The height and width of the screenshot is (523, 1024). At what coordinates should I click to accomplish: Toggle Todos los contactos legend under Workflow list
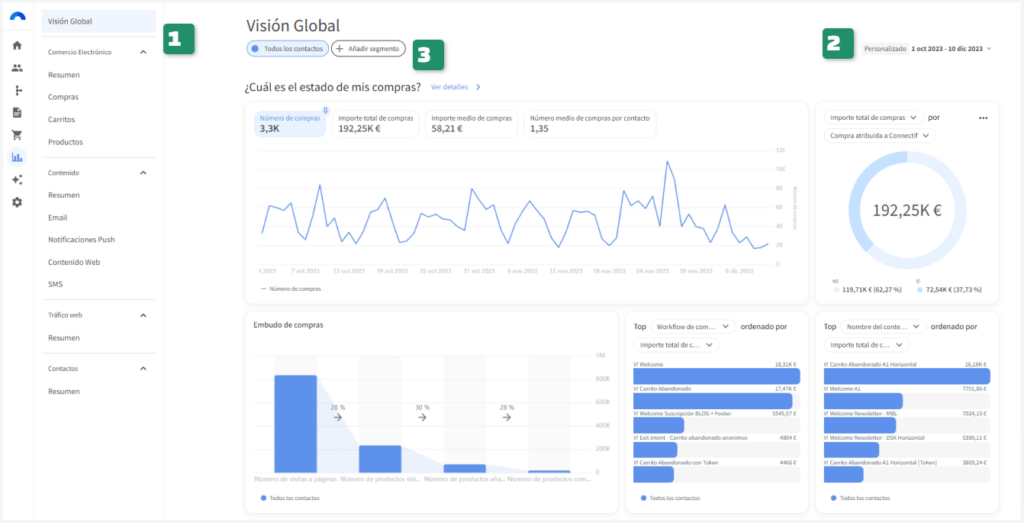(671, 498)
